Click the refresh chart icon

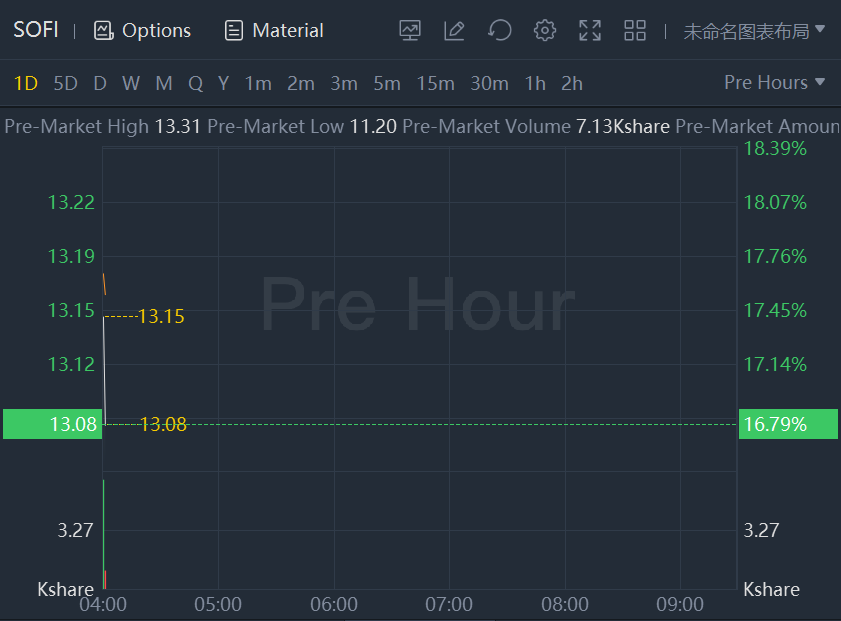pos(500,30)
